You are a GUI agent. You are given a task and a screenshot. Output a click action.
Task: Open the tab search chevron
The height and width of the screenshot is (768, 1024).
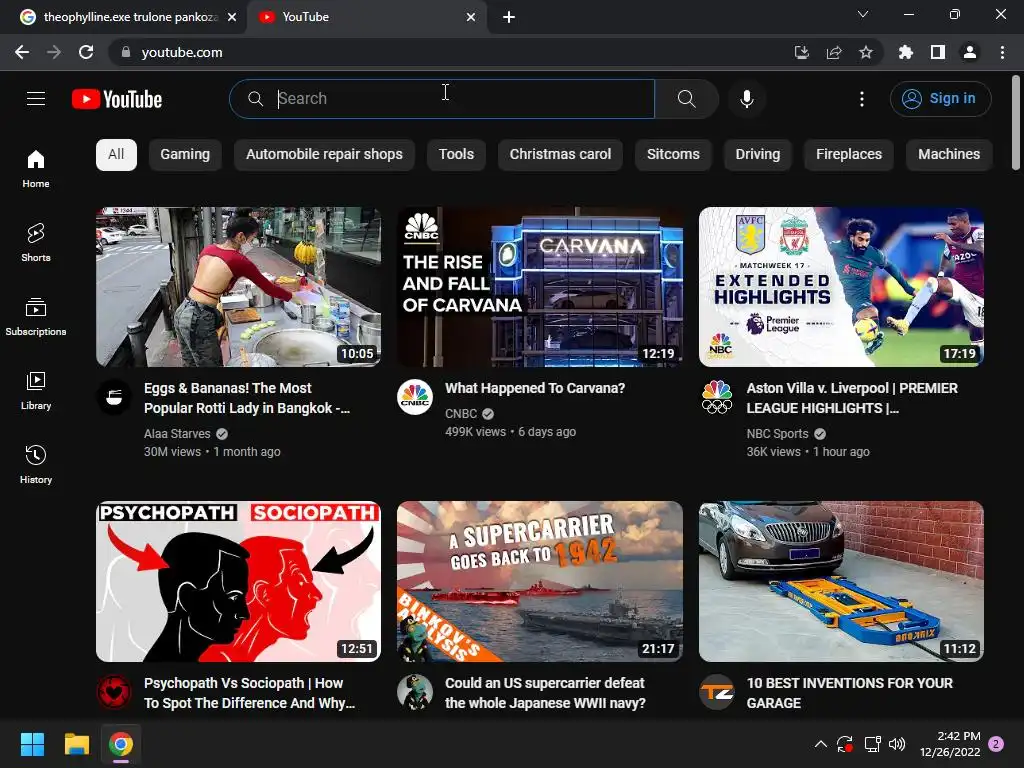coord(863,14)
